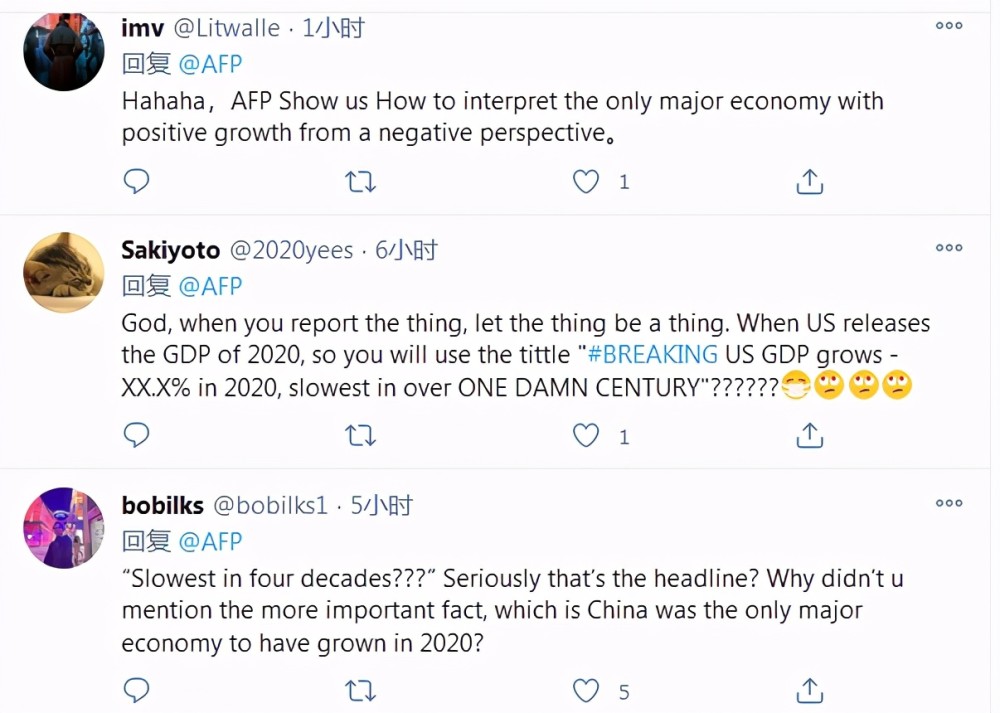Open the #BREAKING hashtag link
The image size is (1000, 713).
pyautogui.click(x=652, y=355)
